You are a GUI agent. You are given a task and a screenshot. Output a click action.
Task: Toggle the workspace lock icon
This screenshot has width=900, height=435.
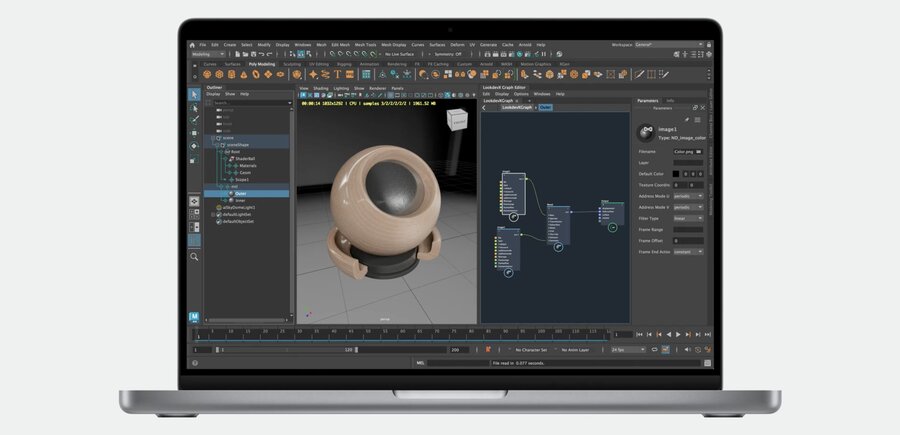coord(709,45)
